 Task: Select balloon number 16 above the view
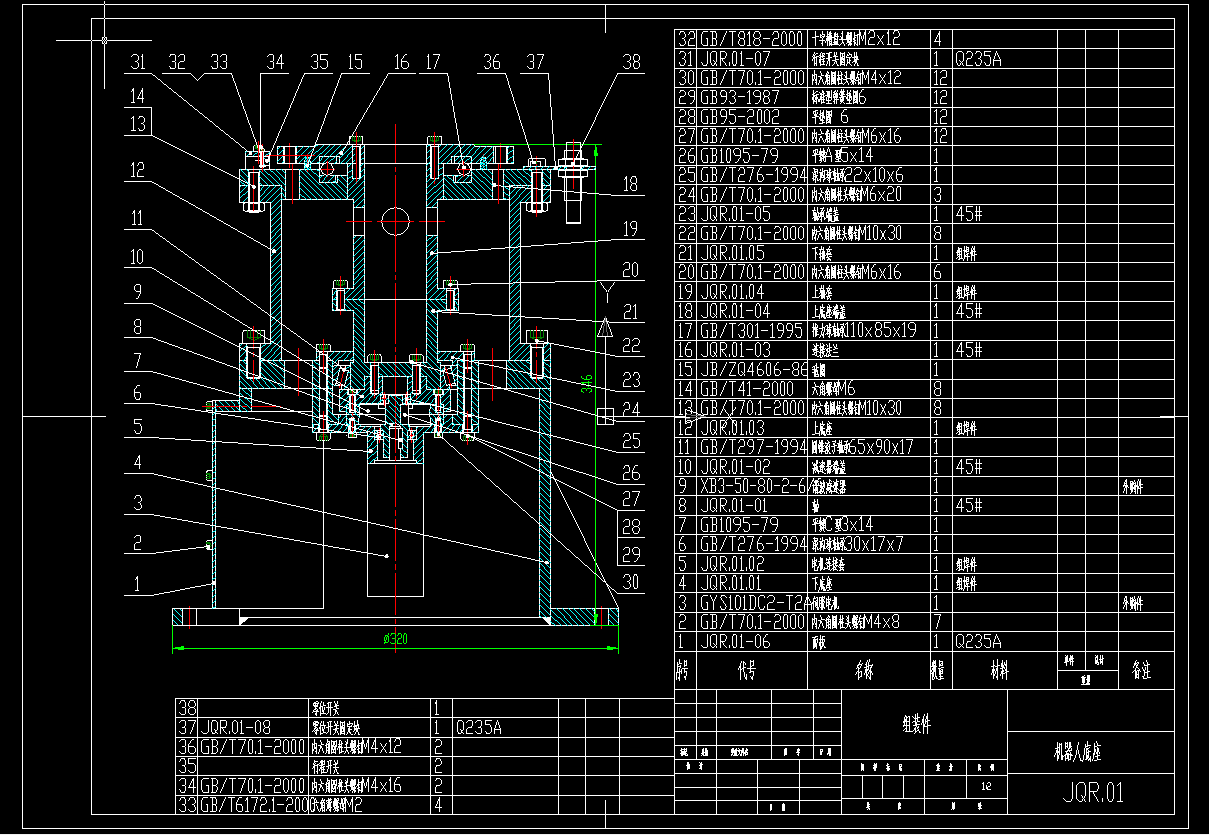(x=403, y=60)
